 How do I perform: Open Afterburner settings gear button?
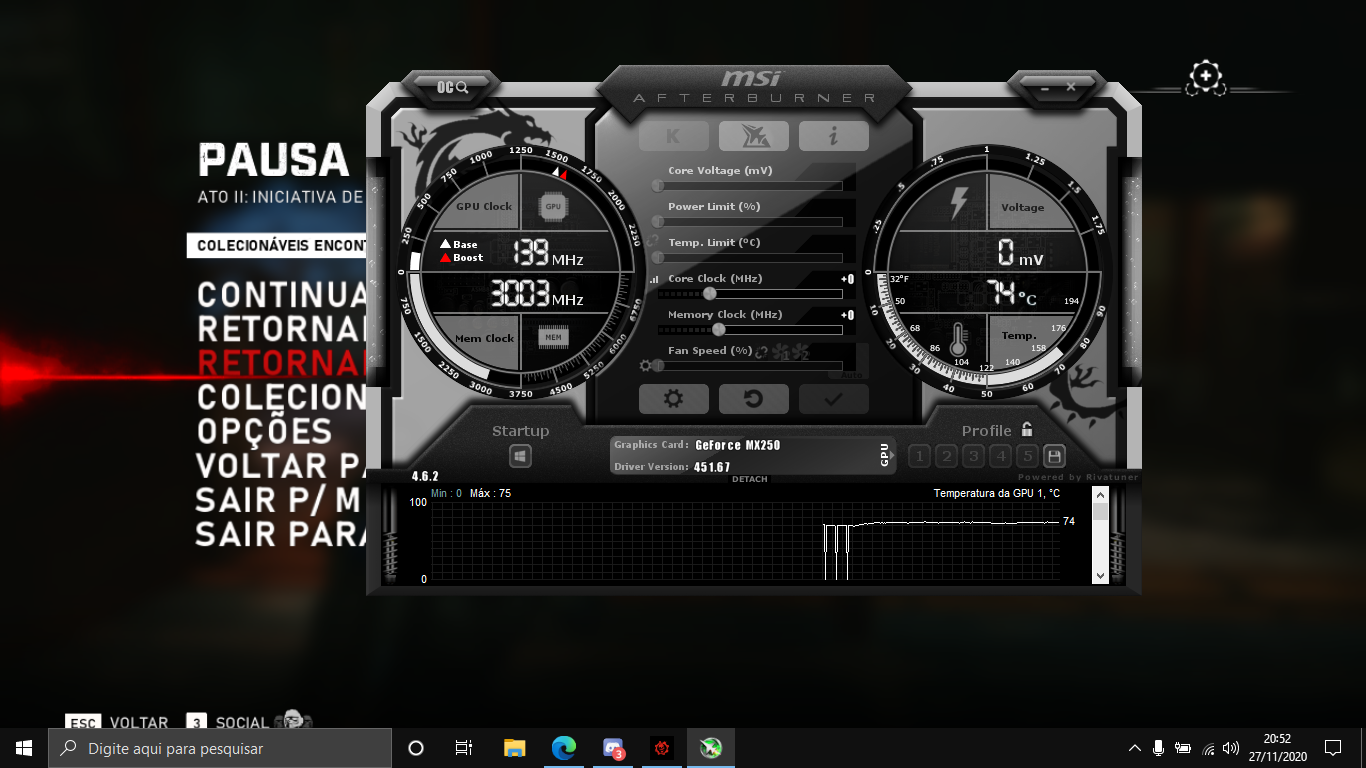674,399
